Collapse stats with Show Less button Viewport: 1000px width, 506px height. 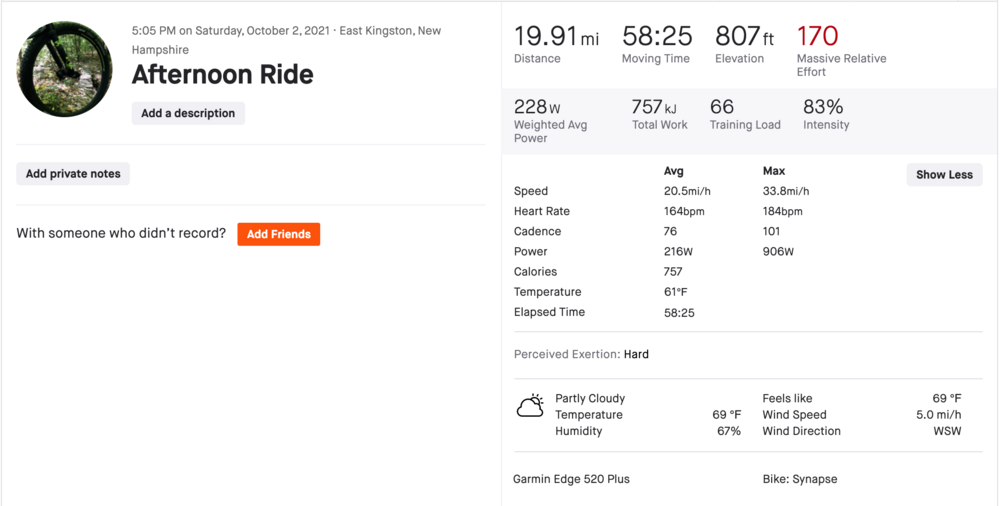944,174
